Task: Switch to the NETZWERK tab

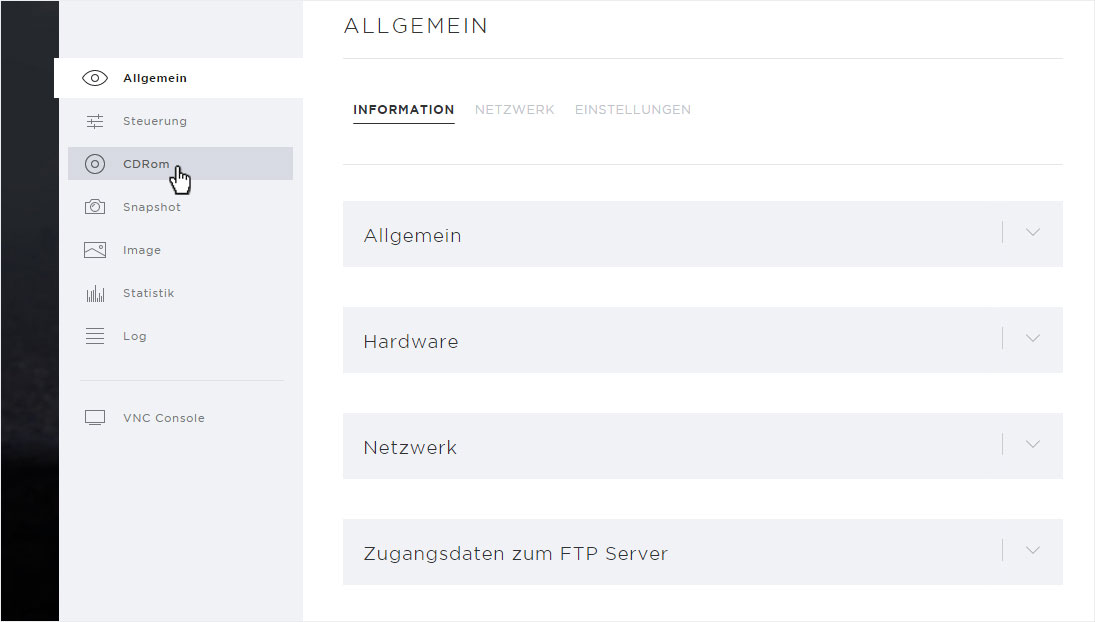Action: tap(515, 110)
